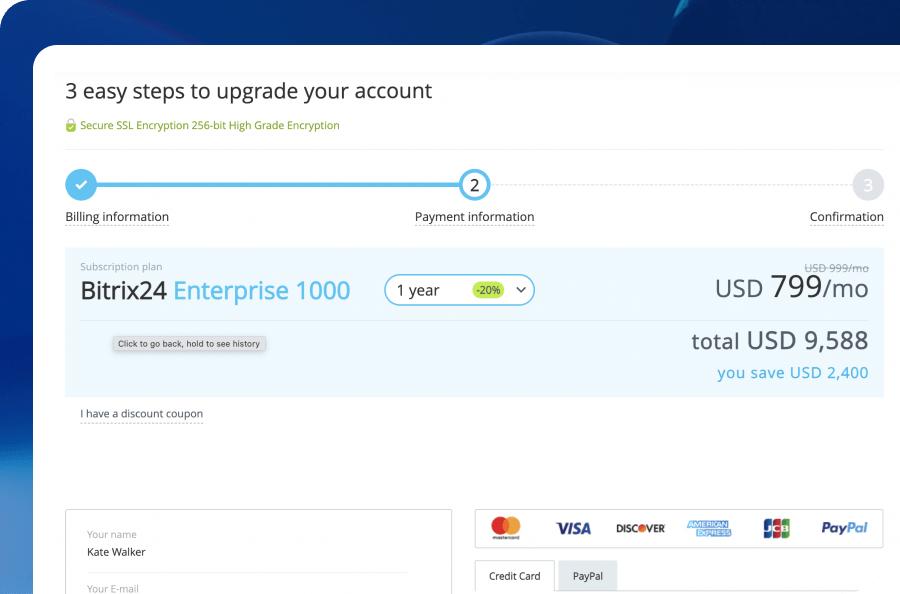Click the completed step checkmark circle
This screenshot has height=594, width=900.
pos(81,185)
